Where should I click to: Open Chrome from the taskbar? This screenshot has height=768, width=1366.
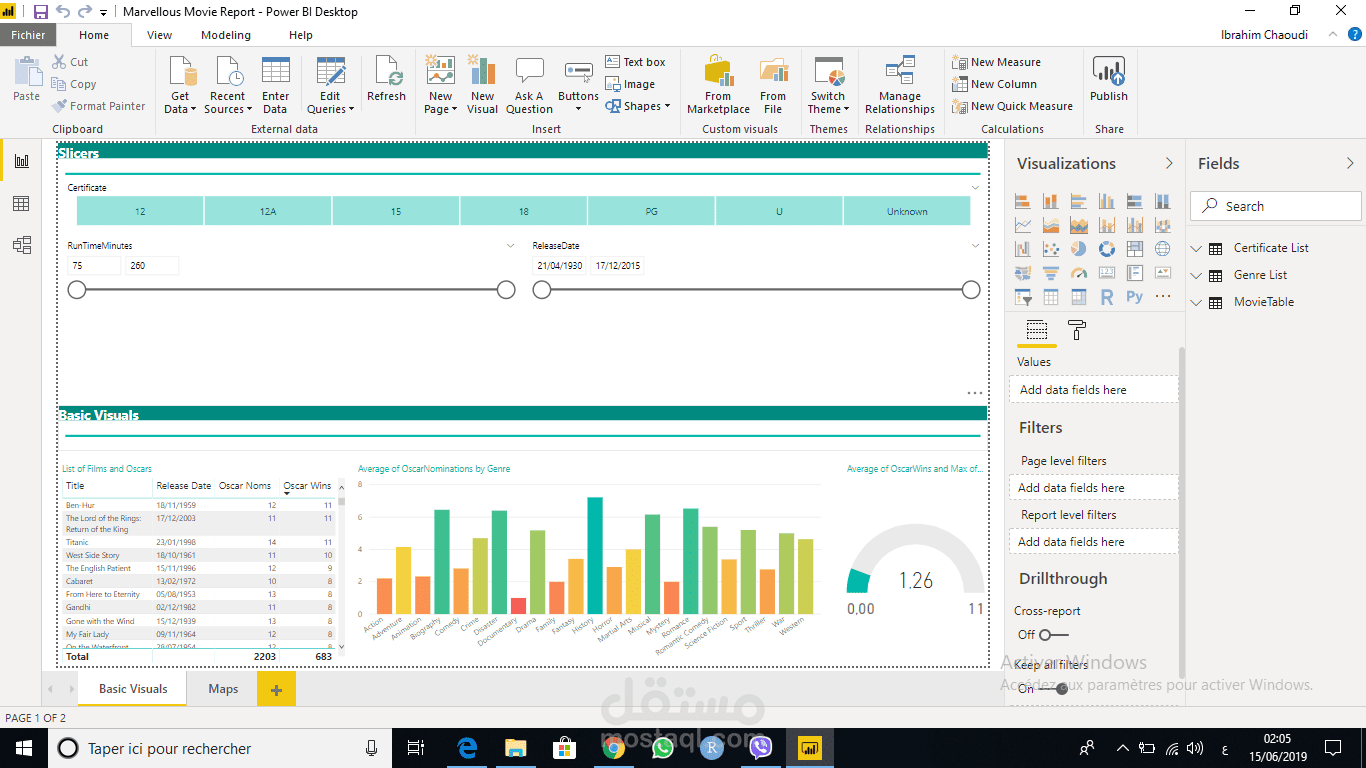click(613, 748)
